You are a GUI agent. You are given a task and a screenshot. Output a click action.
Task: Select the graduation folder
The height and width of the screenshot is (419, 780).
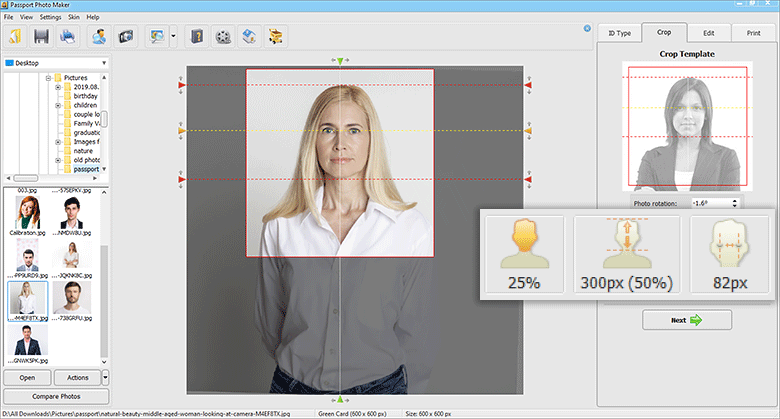[86, 133]
